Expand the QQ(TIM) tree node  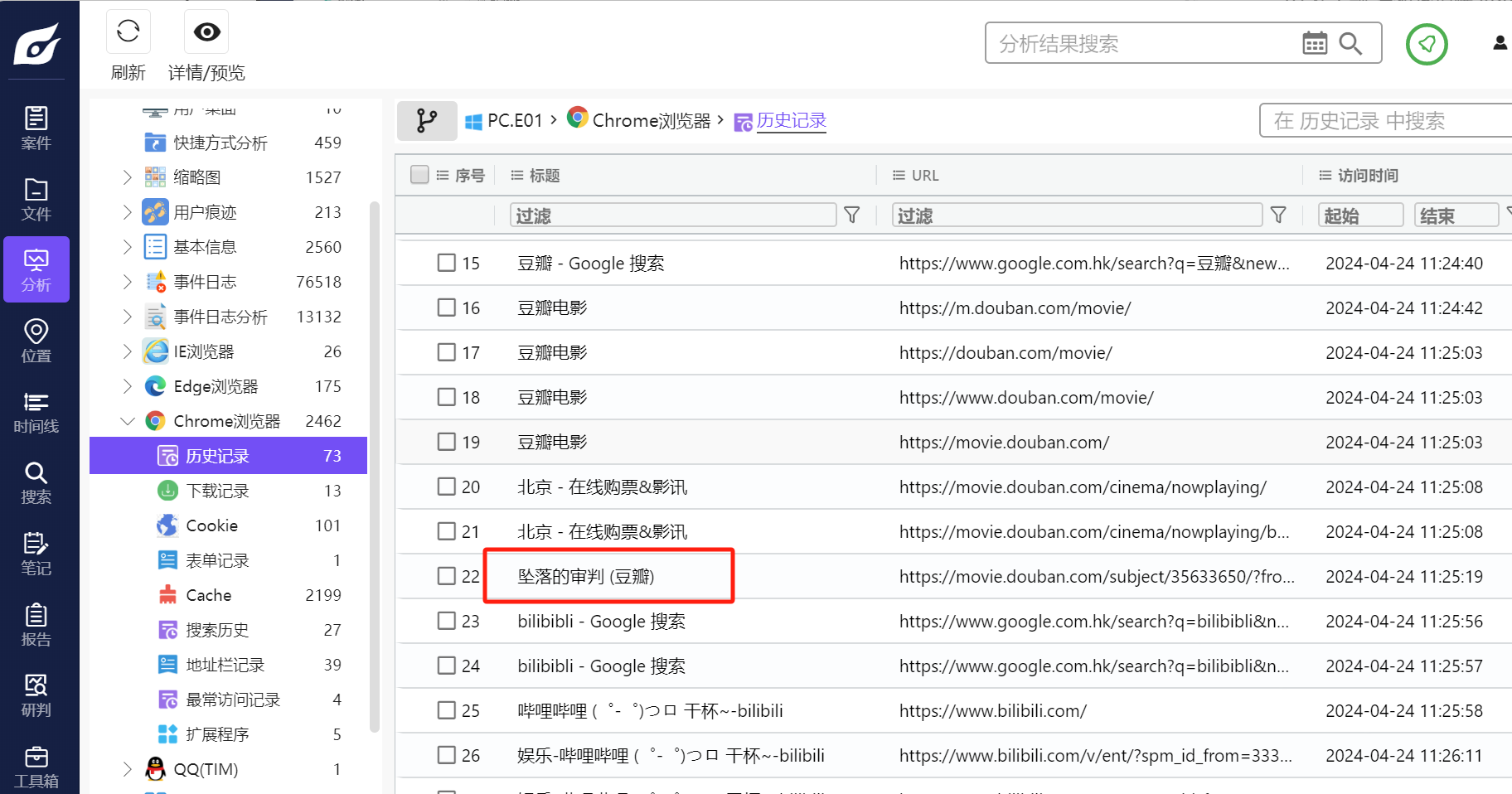127,769
